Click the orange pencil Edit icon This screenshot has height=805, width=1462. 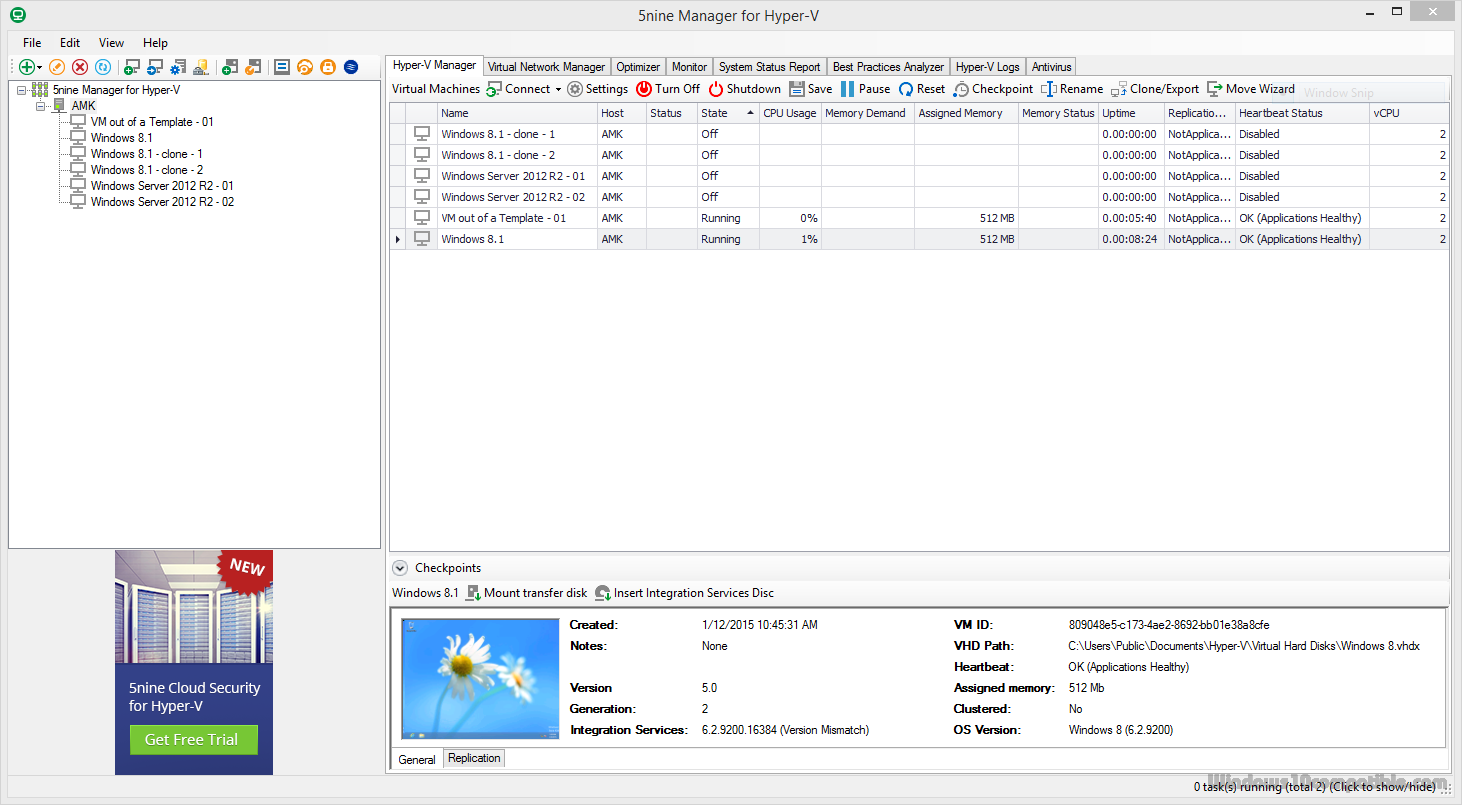(x=57, y=67)
